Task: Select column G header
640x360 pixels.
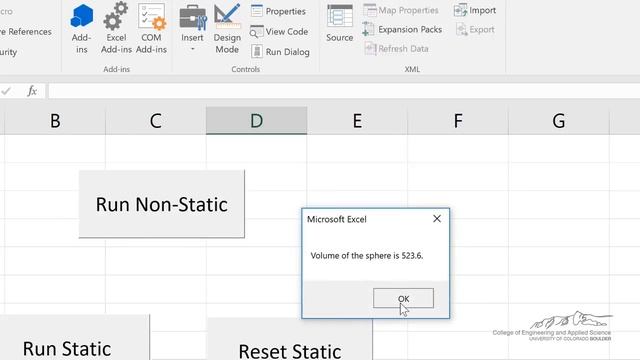Action: click(x=559, y=121)
